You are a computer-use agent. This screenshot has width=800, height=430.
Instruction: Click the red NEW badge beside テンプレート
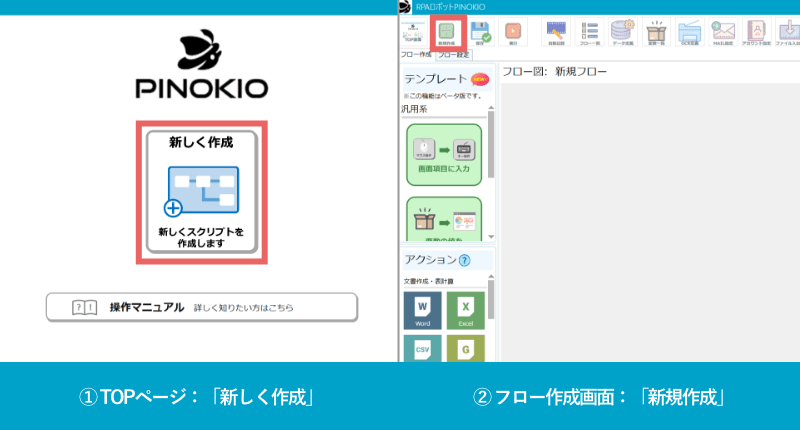[480, 80]
